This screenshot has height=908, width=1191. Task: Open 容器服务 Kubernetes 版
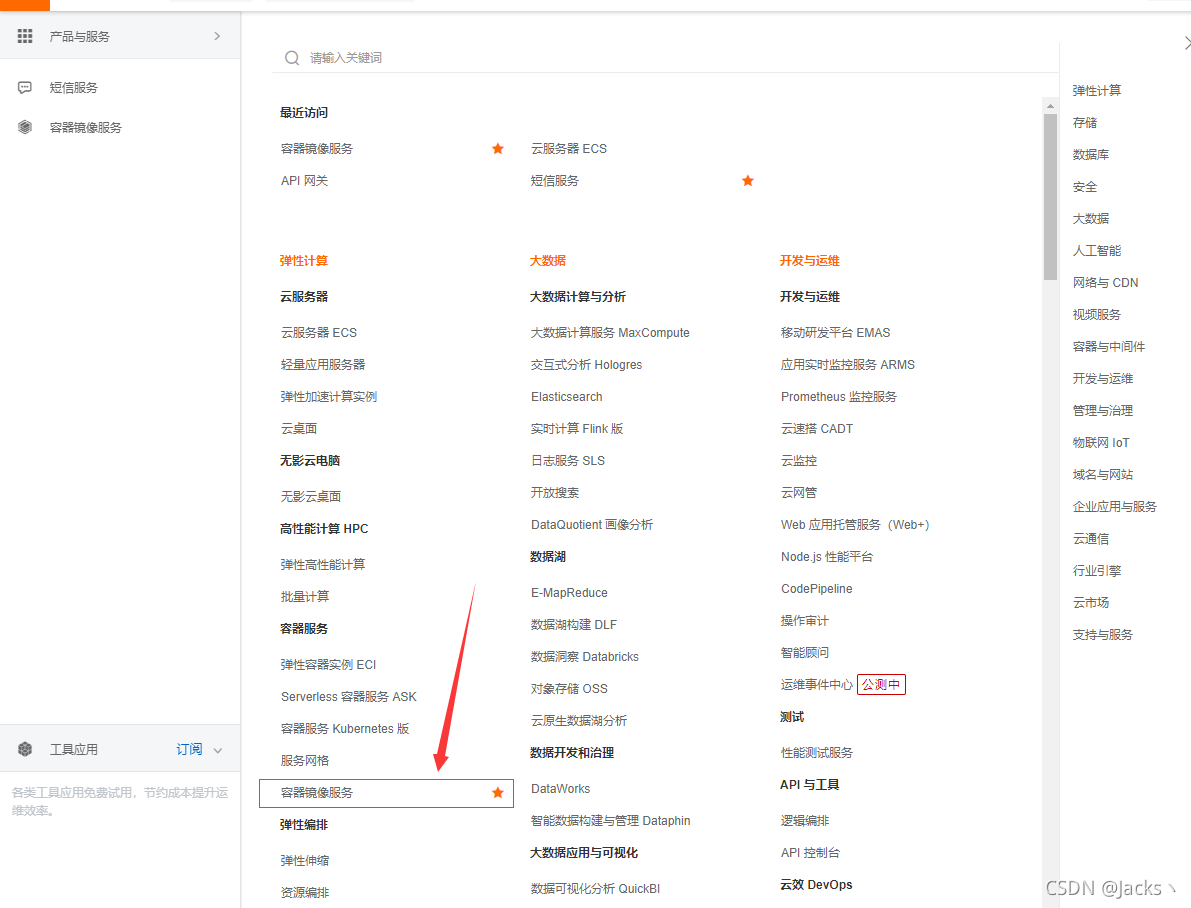(345, 728)
